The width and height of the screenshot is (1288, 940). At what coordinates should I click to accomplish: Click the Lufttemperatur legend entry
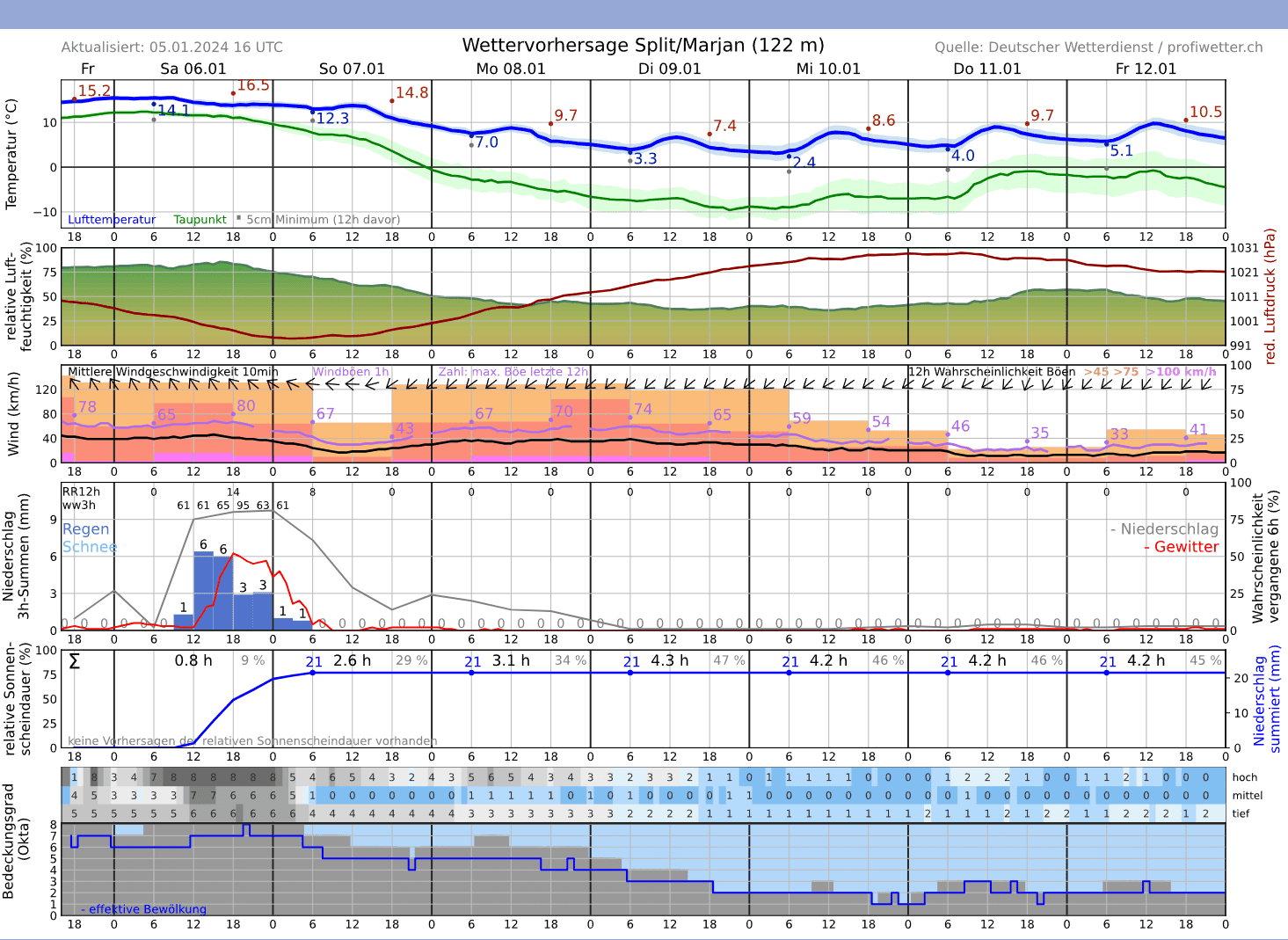(112, 220)
